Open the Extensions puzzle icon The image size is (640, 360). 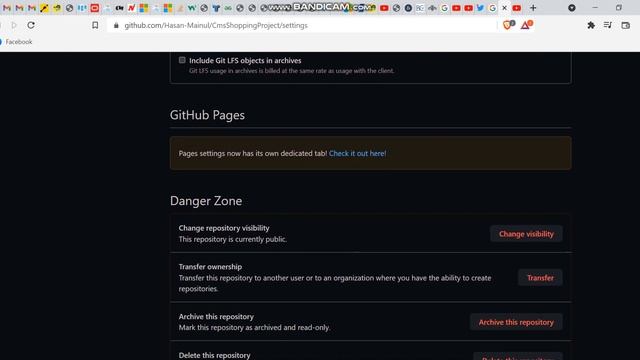pyautogui.click(x=591, y=25)
